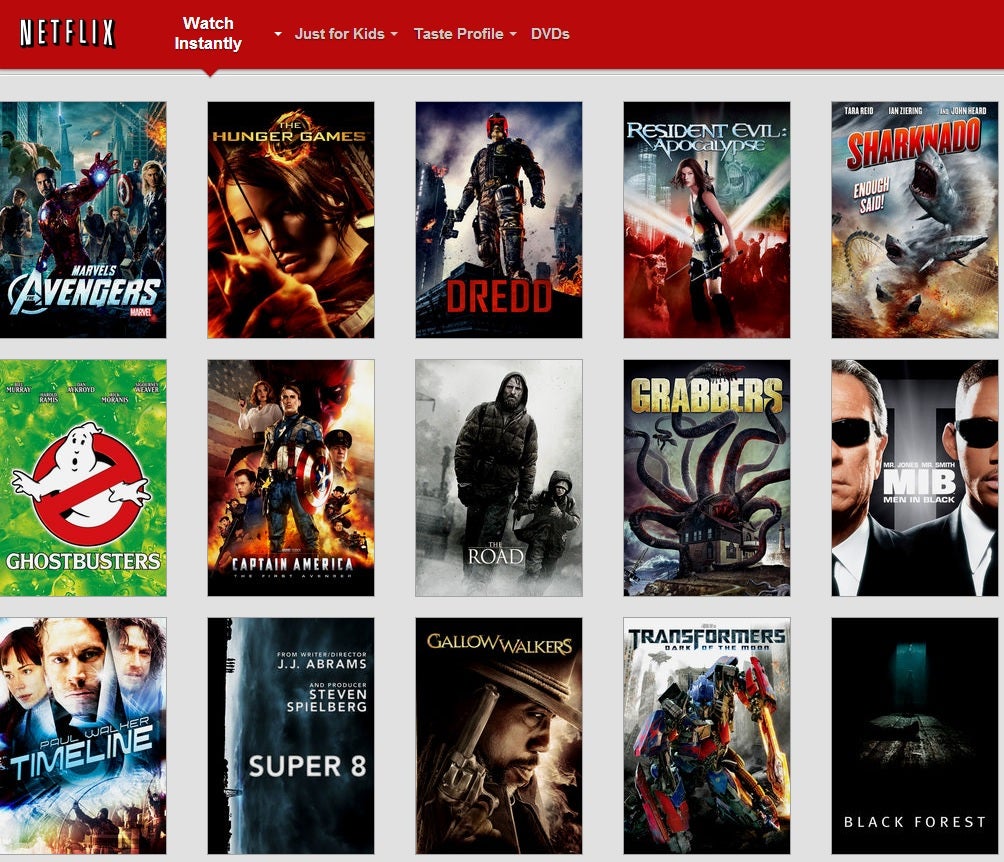
Task: Expand the Taste Profile dropdown arrow
Action: point(513,34)
